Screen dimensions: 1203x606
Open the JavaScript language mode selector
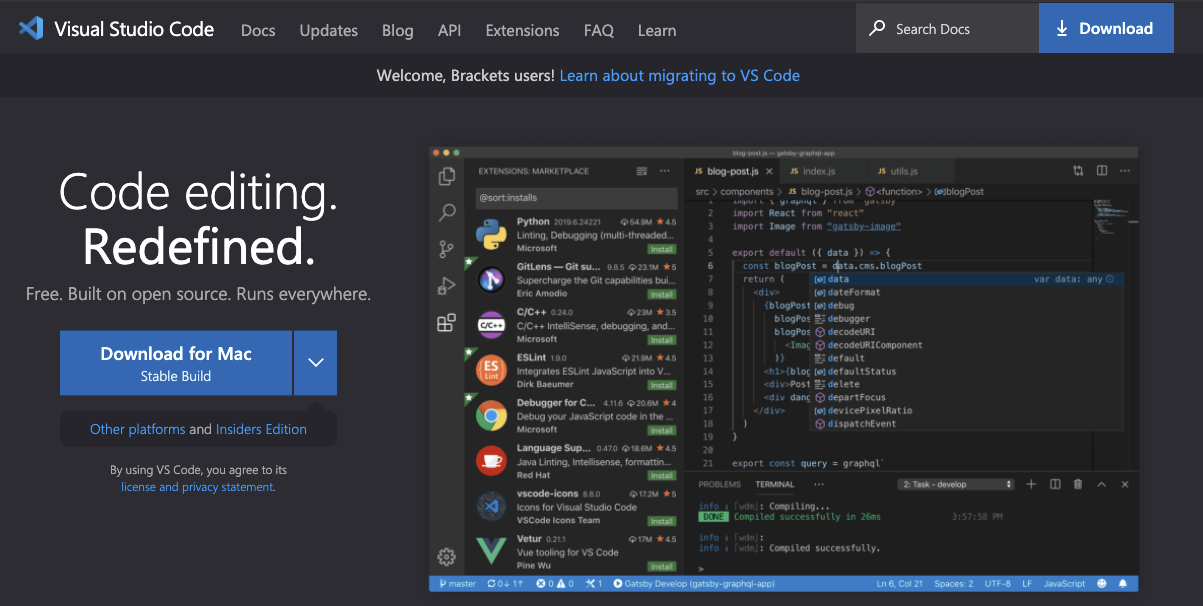[1064, 583]
